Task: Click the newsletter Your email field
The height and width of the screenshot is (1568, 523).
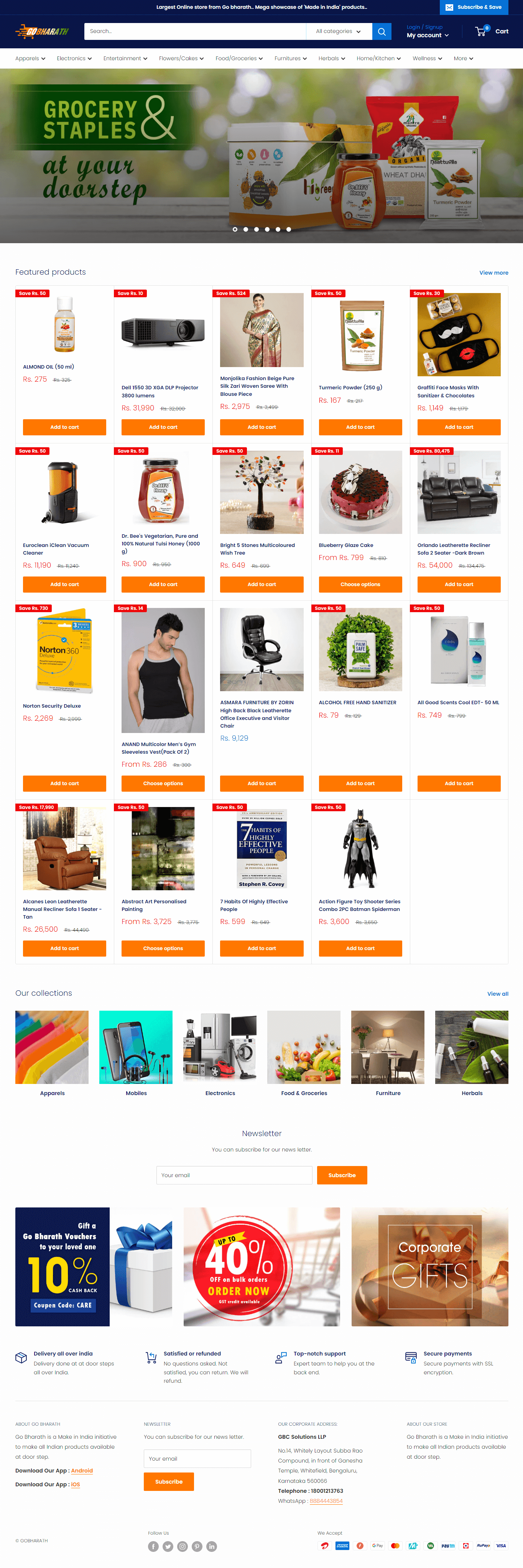Action: click(234, 1175)
